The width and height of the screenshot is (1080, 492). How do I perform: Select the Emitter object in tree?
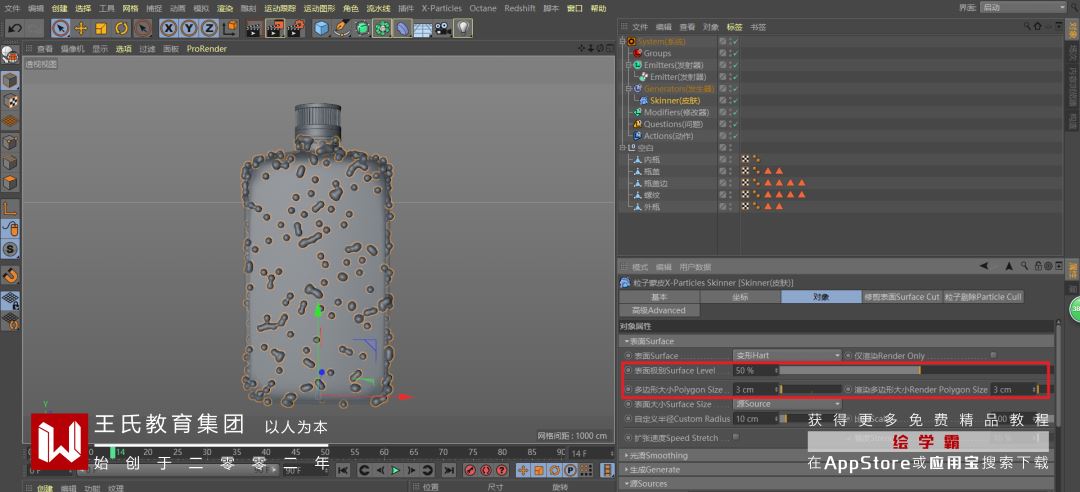[677, 77]
